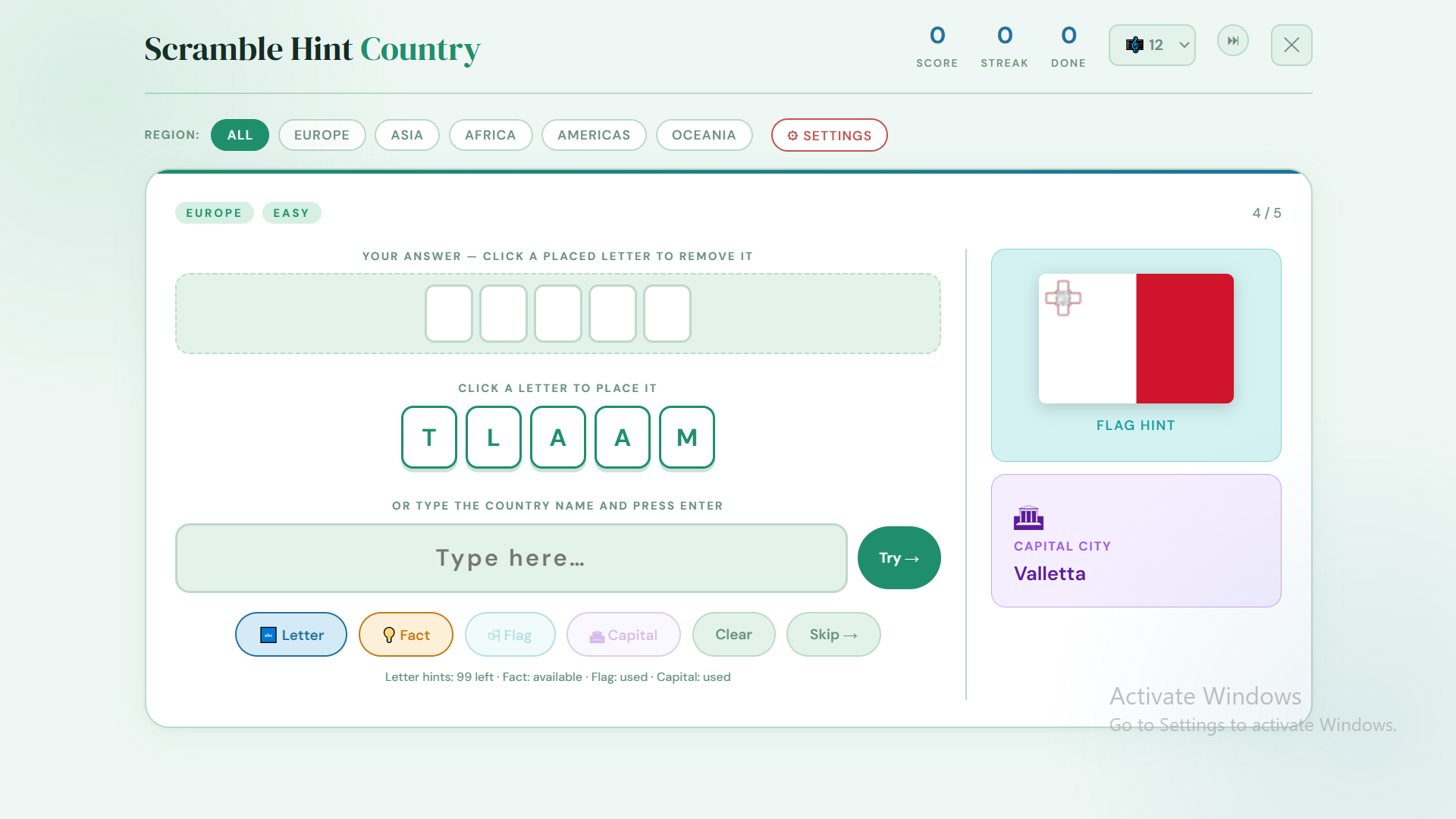Viewport: 1456px width, 819px height.
Task: Clear the placed letters
Action: click(734, 635)
